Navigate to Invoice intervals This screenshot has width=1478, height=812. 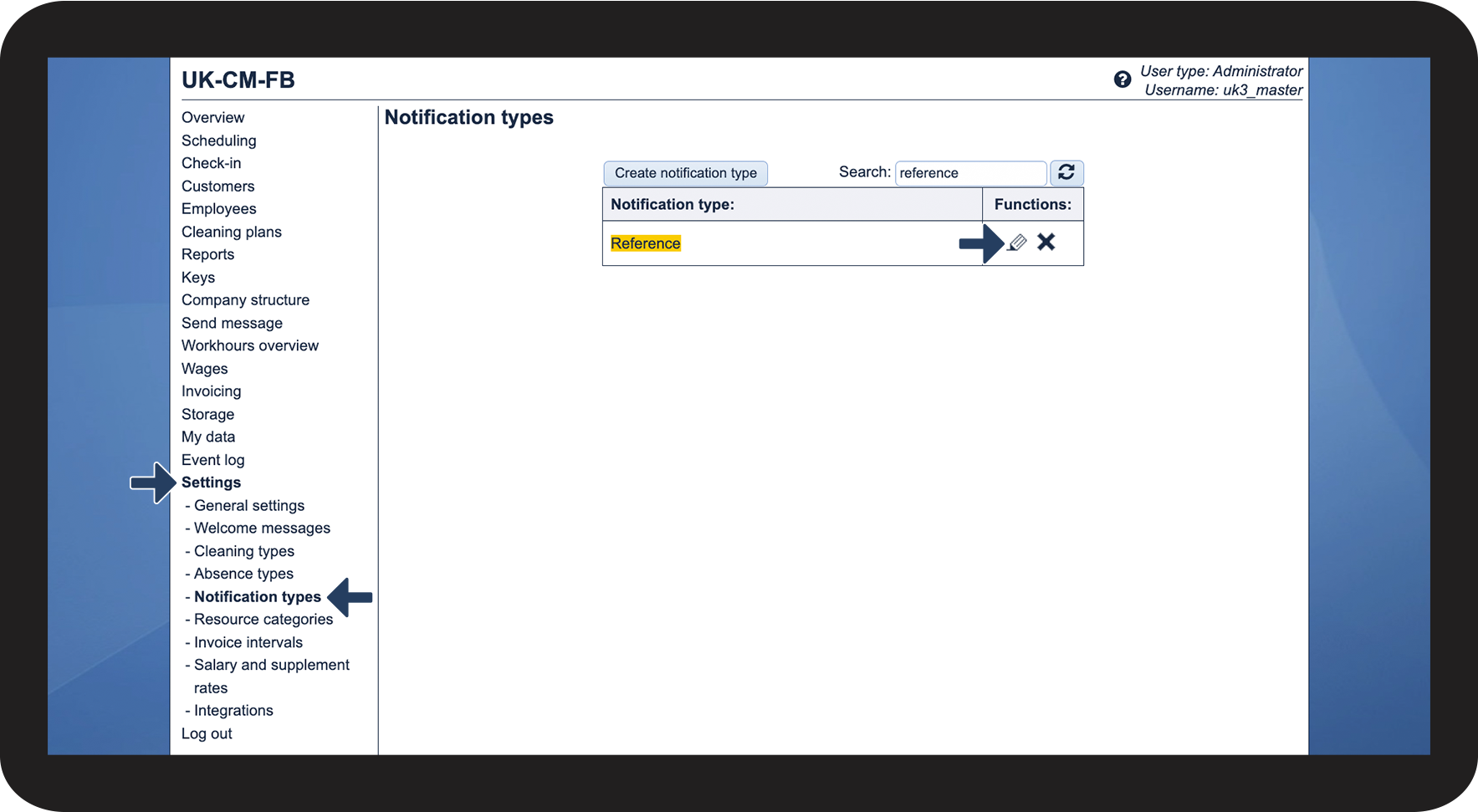pos(248,642)
